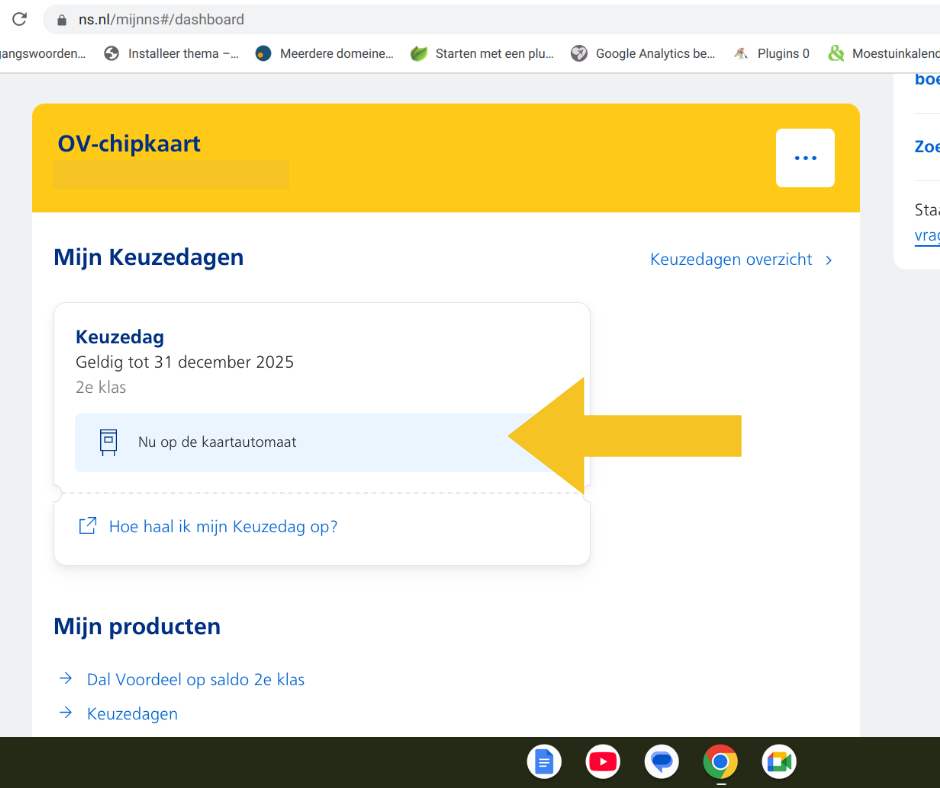Click the green leaf bookmark icon
The image size is (940, 788).
418,54
